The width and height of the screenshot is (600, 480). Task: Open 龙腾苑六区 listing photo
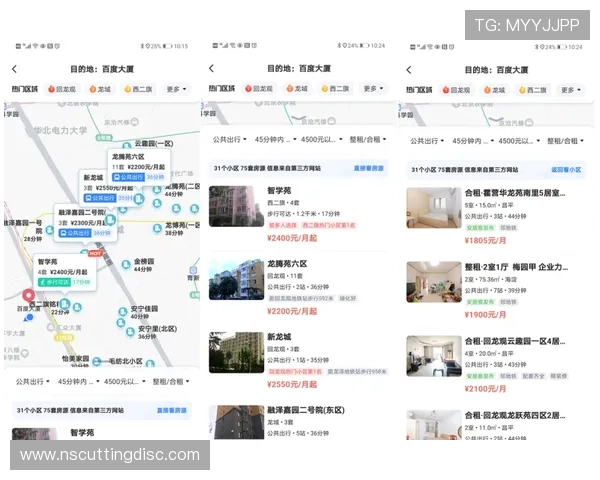[x=236, y=279]
